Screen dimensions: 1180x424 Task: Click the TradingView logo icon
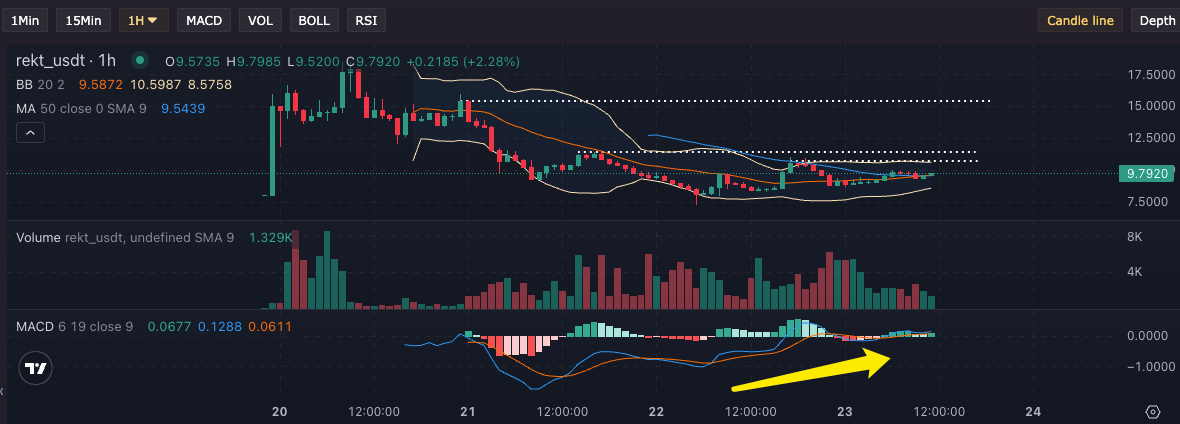coord(36,368)
